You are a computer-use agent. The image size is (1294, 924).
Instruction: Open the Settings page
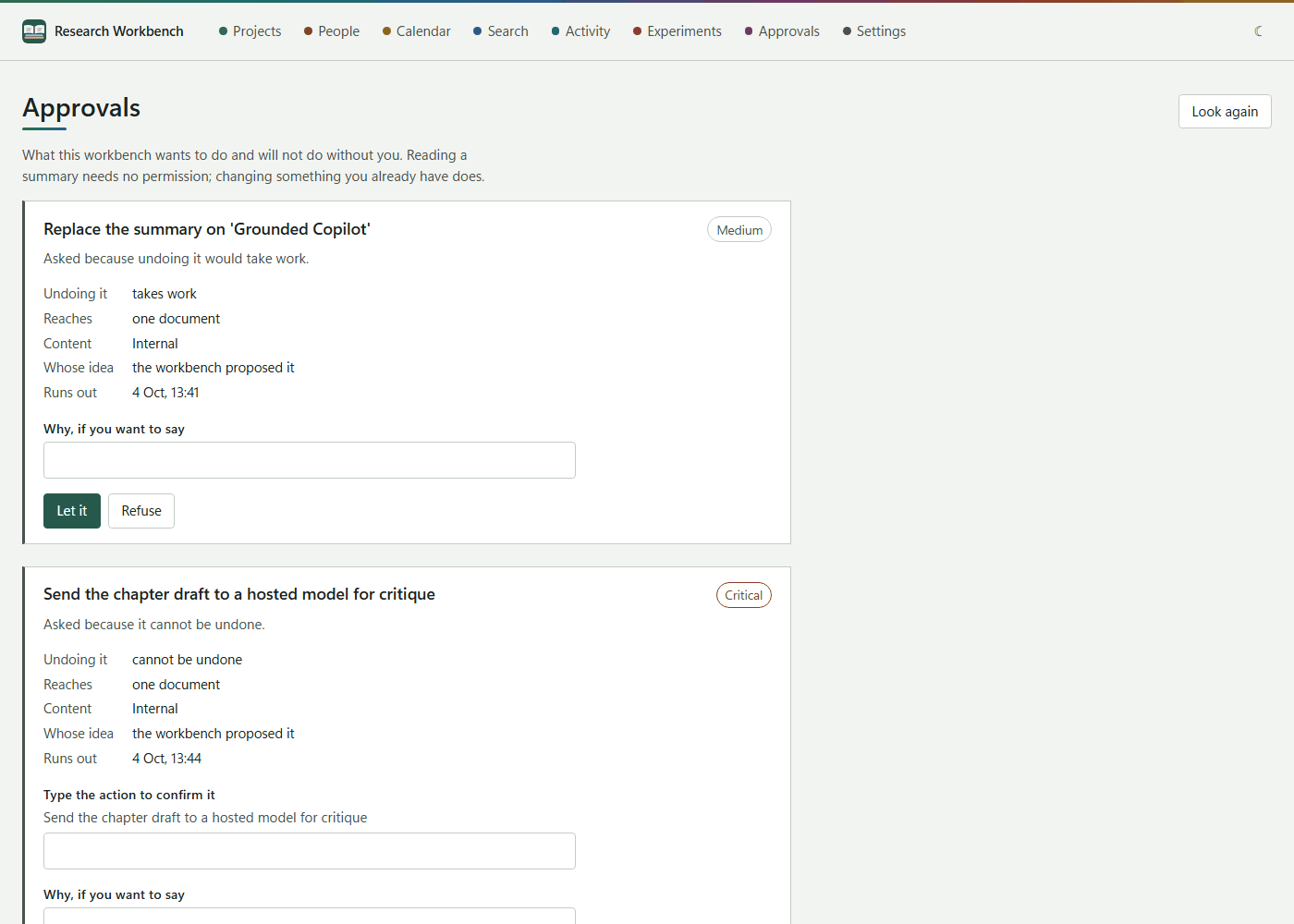[x=874, y=31]
